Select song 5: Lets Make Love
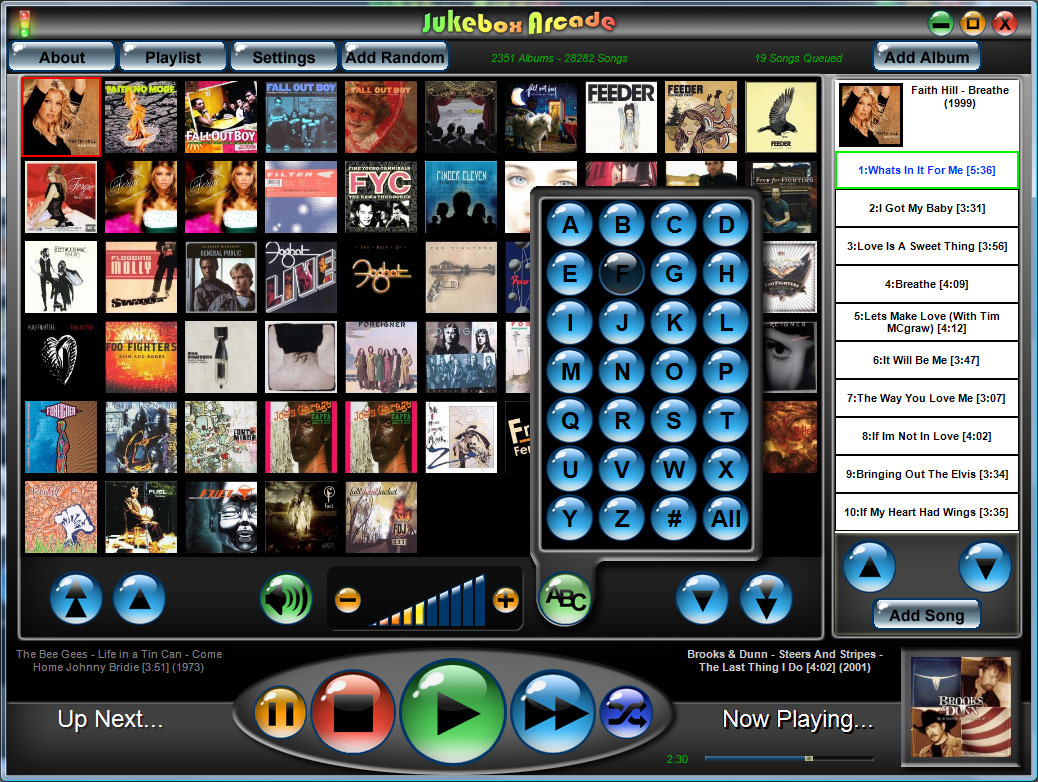Viewport: 1038px width, 782px height. (927, 322)
